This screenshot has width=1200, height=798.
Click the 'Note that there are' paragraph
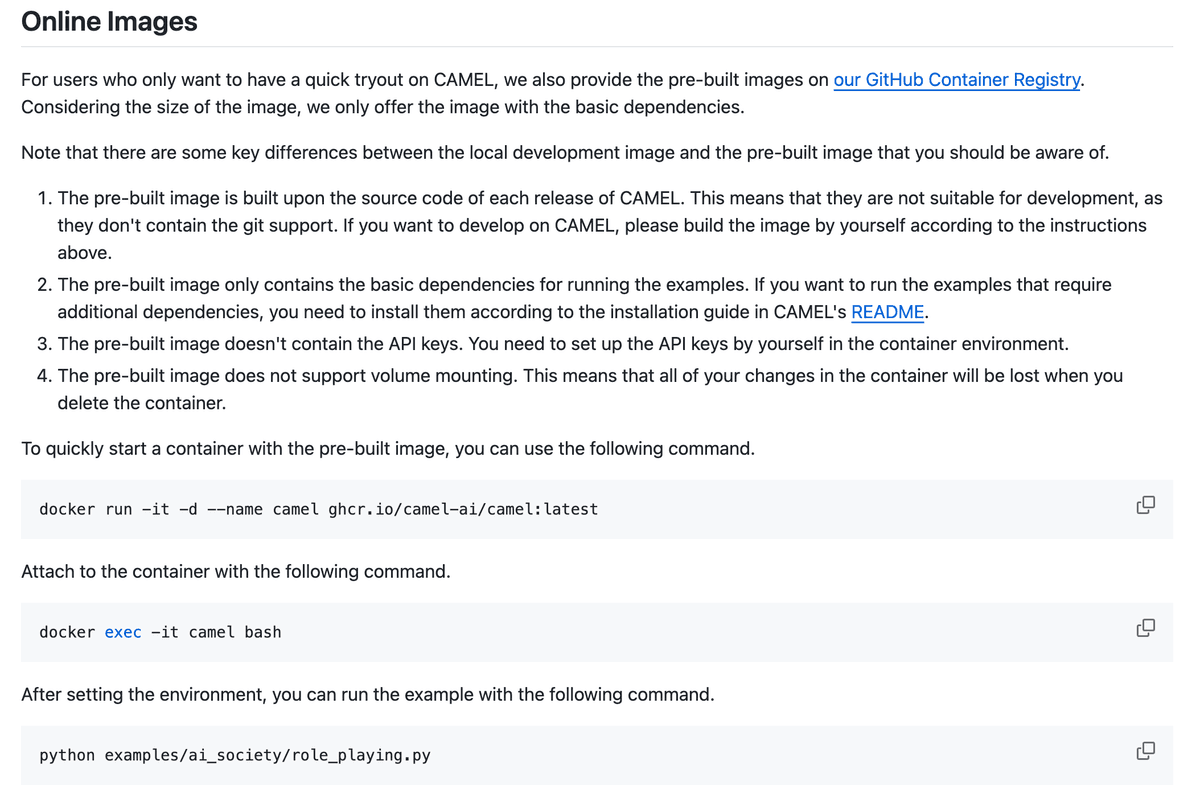(565, 153)
